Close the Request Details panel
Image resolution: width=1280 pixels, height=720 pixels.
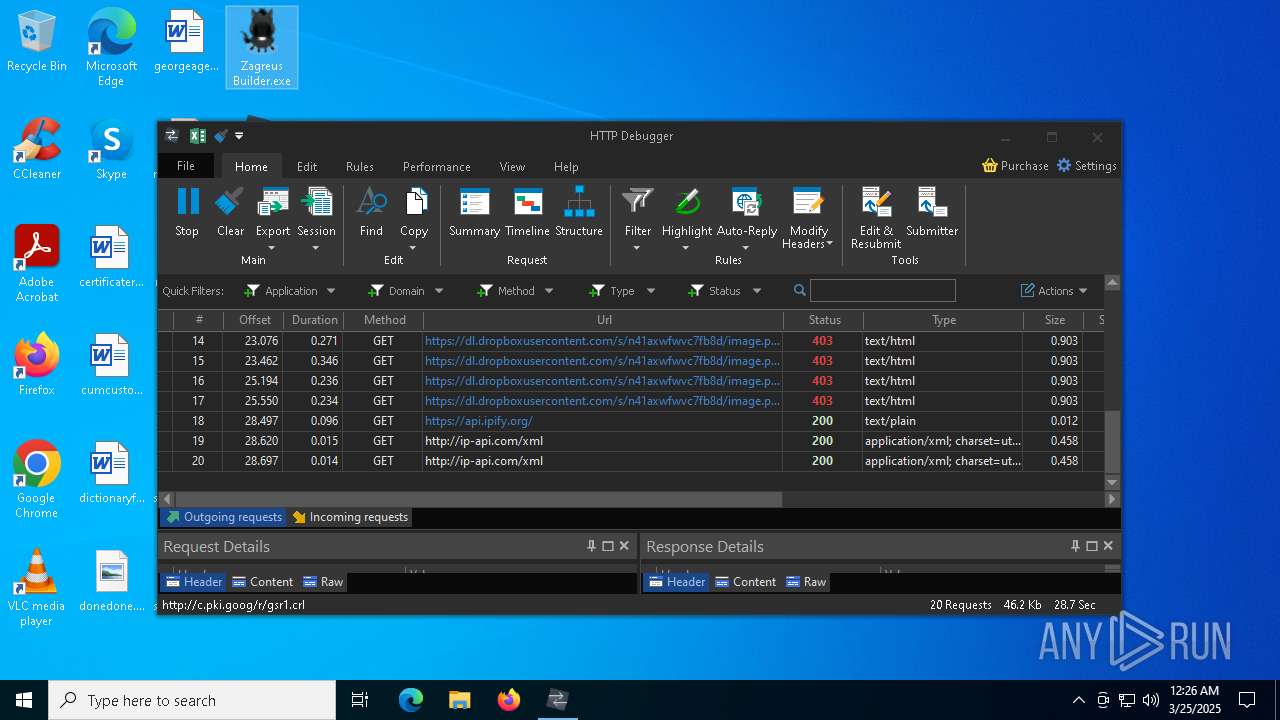click(624, 546)
